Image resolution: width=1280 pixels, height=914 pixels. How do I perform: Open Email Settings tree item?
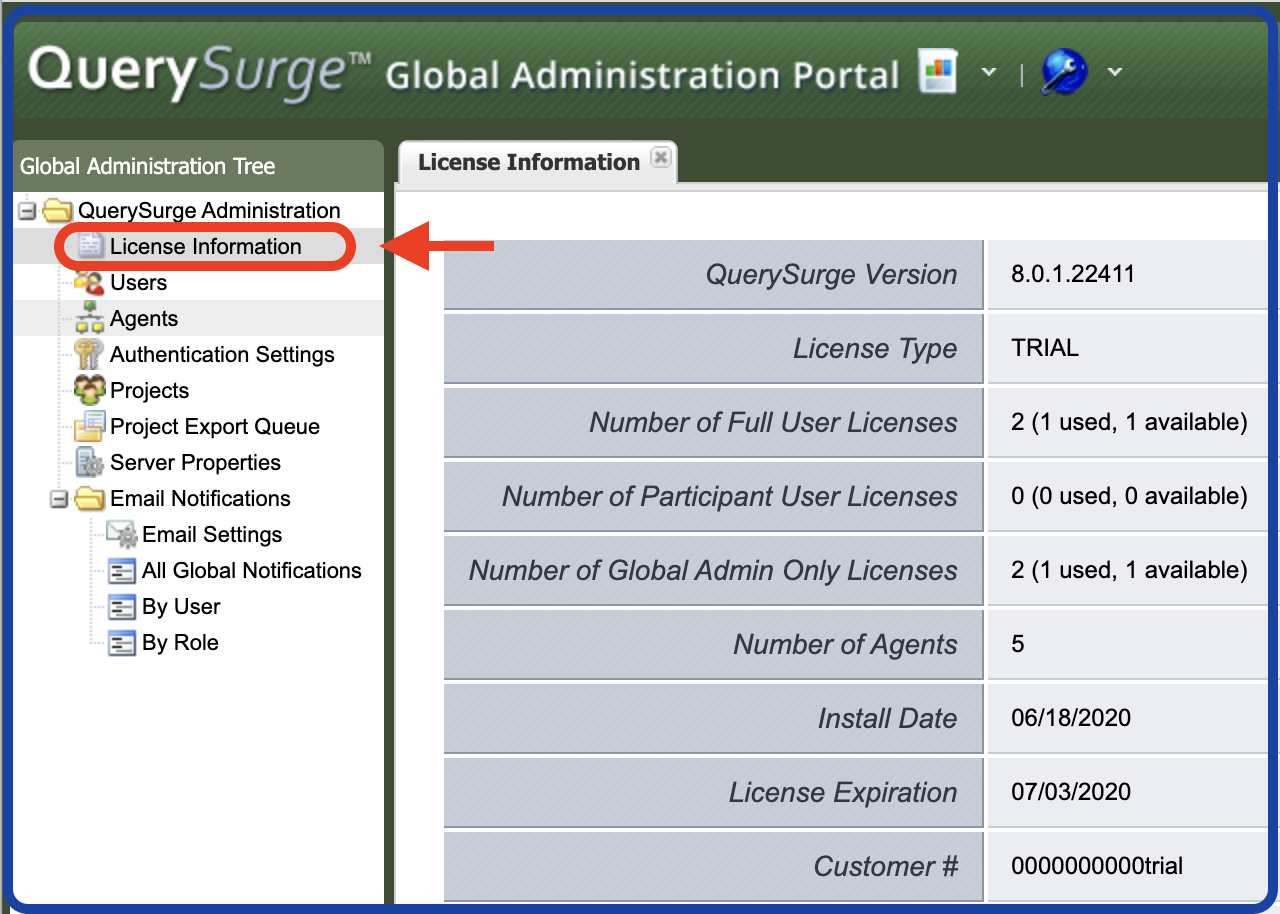click(x=212, y=535)
